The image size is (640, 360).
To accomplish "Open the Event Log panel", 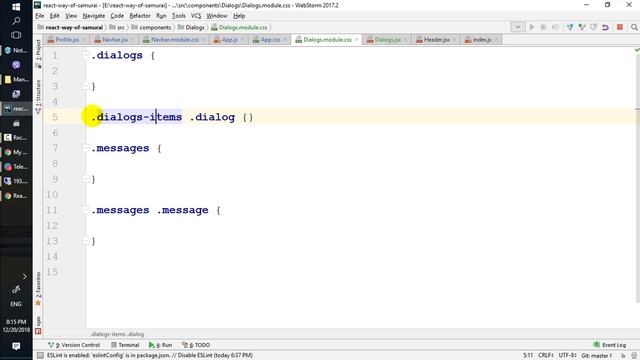I will click(610, 345).
